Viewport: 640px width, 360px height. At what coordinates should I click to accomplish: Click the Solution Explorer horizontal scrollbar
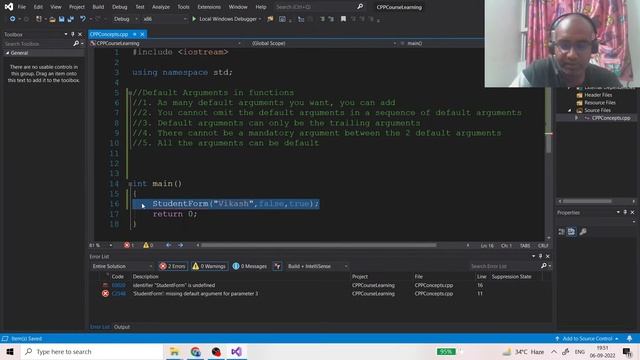point(587,201)
